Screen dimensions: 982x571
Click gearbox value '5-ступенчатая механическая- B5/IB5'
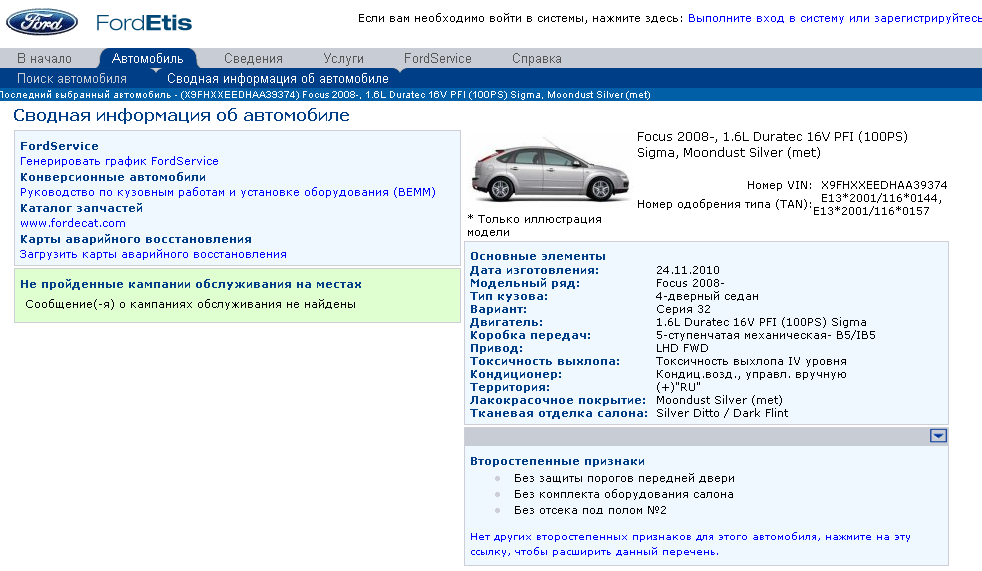(765, 335)
